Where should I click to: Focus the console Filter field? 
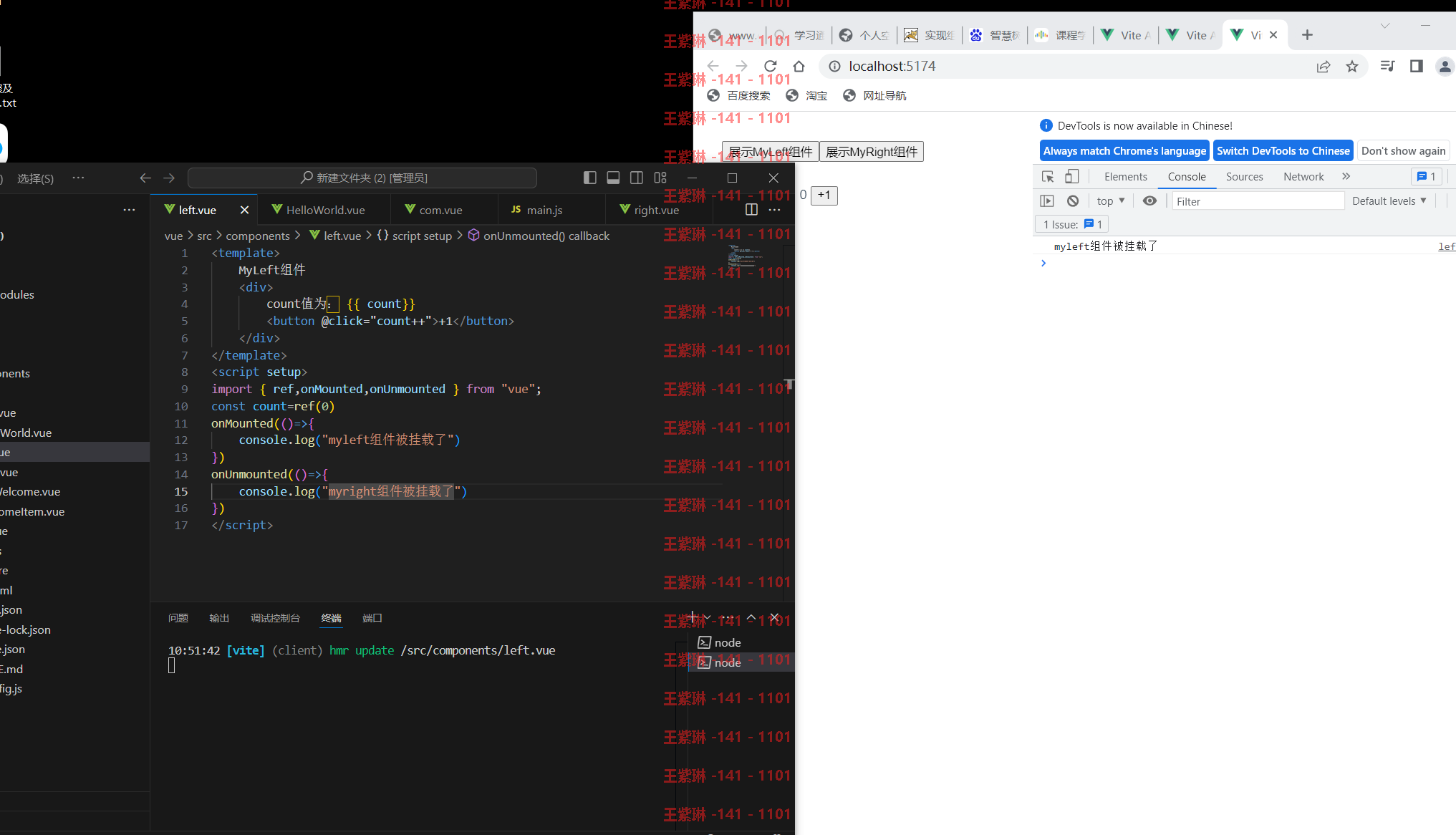coord(1258,202)
